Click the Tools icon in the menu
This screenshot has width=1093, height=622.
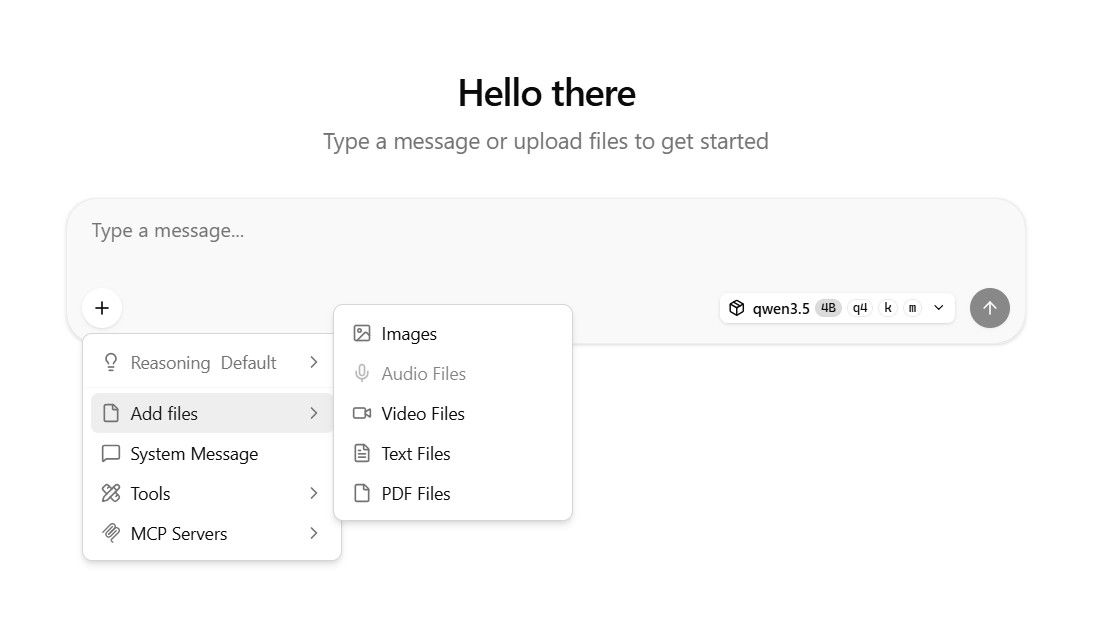[111, 494]
